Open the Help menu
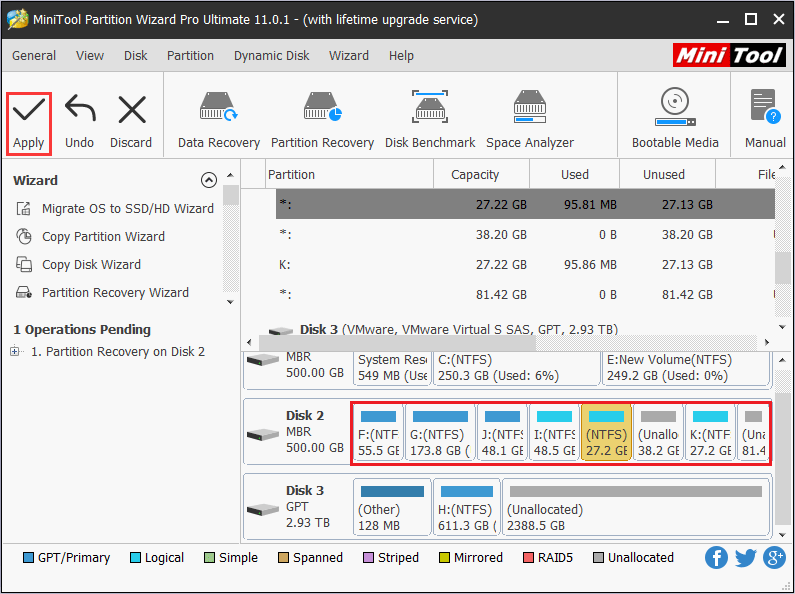 (401, 56)
